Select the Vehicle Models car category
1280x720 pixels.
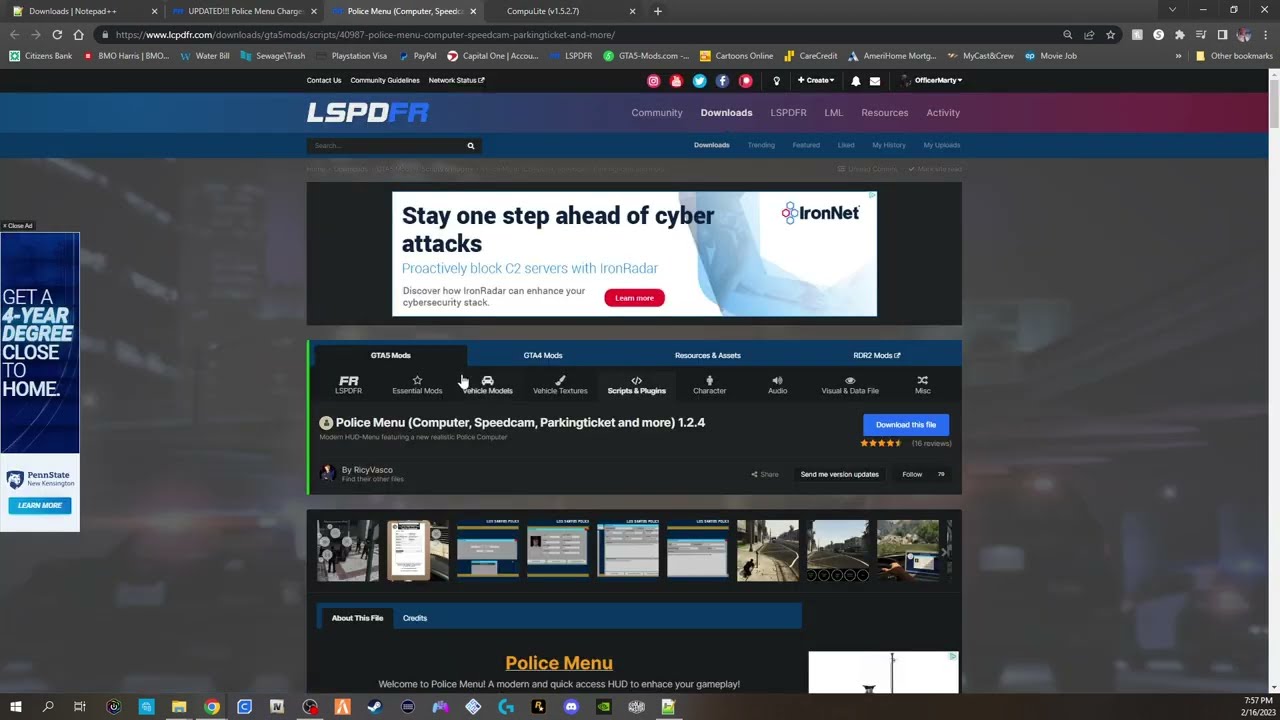point(487,385)
